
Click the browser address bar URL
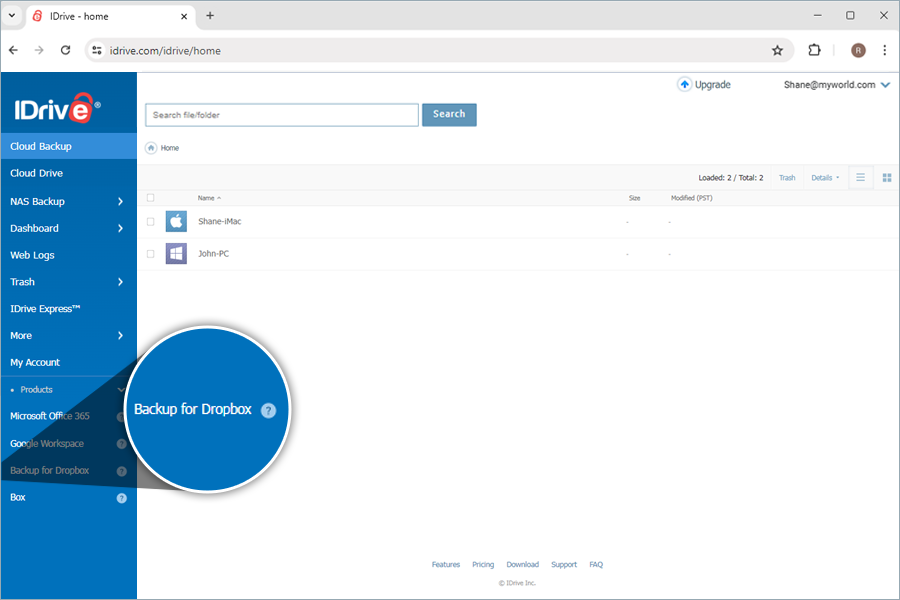[165, 51]
